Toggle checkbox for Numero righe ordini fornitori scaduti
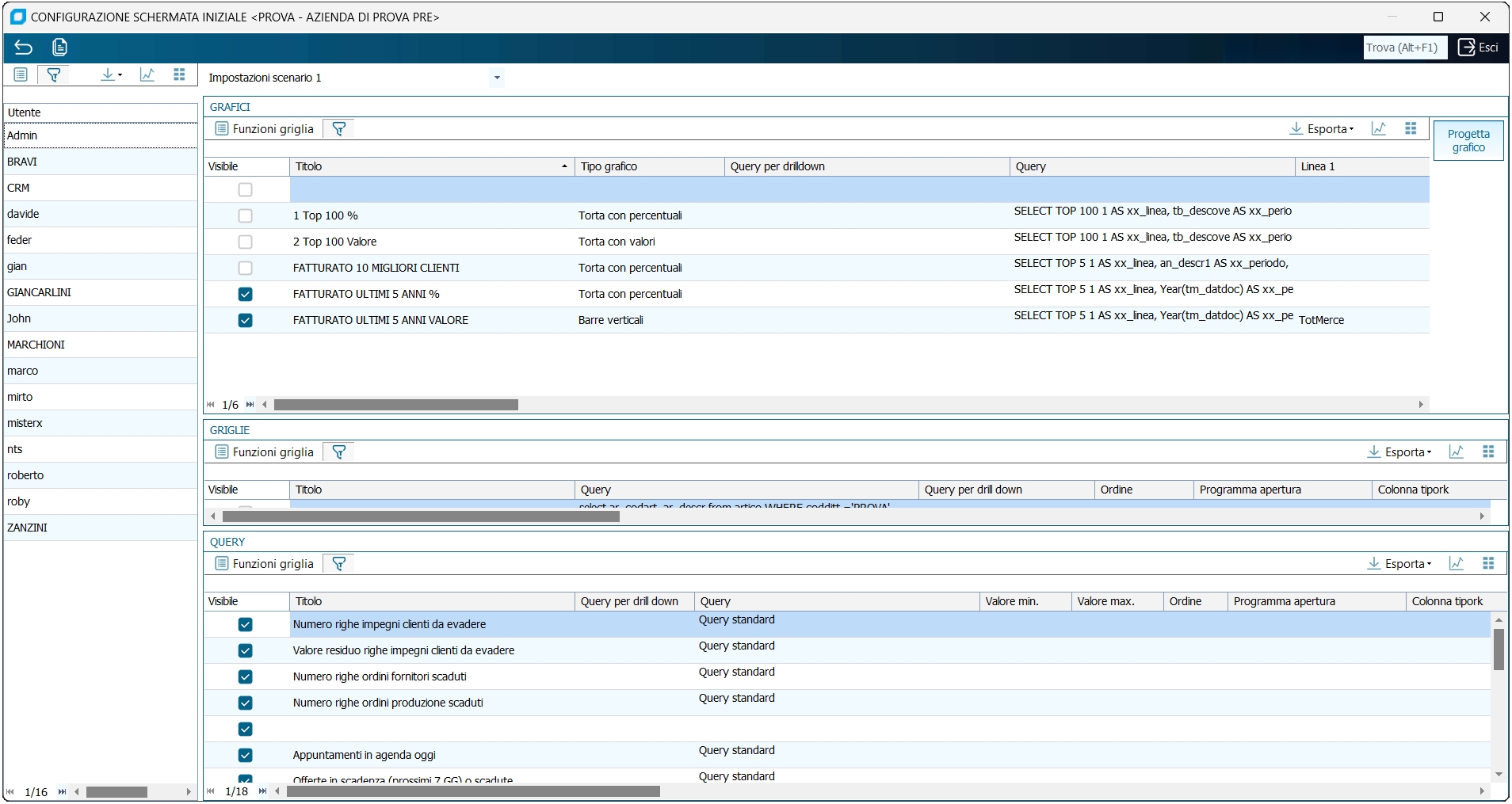This screenshot has height=804, width=1512. click(x=246, y=676)
